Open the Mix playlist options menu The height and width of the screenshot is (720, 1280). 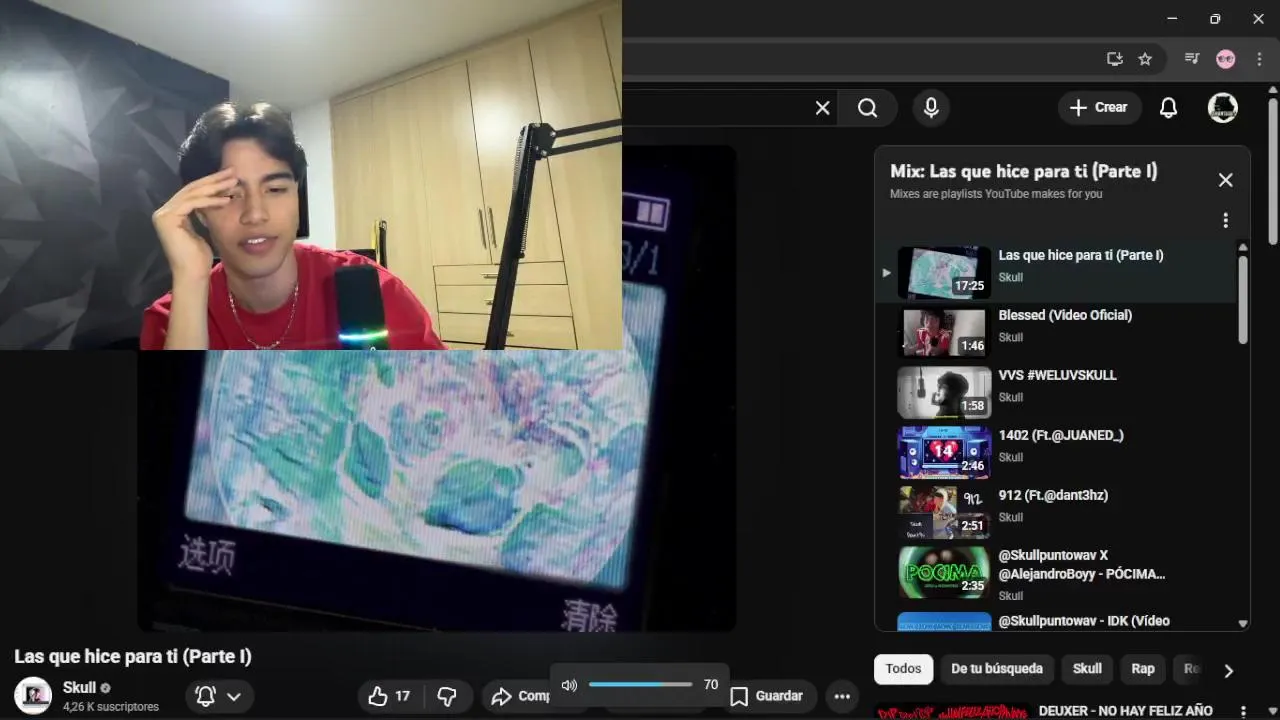pos(1225,220)
